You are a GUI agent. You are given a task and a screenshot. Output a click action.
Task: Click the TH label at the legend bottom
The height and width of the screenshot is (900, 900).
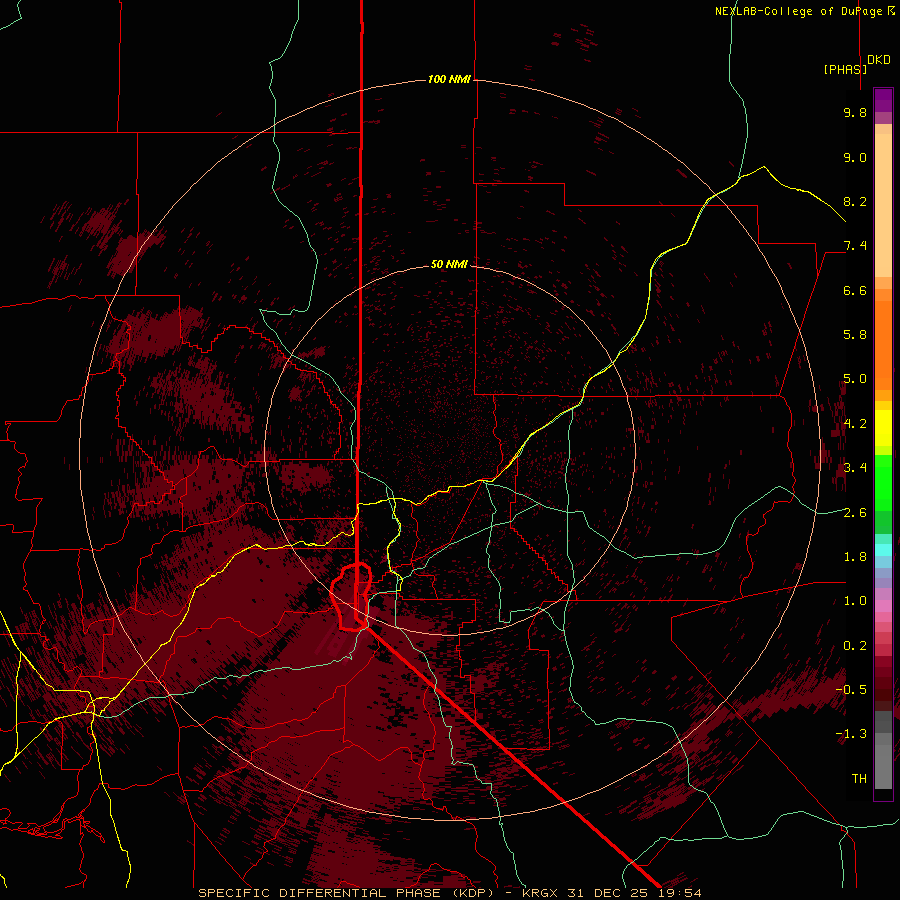(x=859, y=779)
